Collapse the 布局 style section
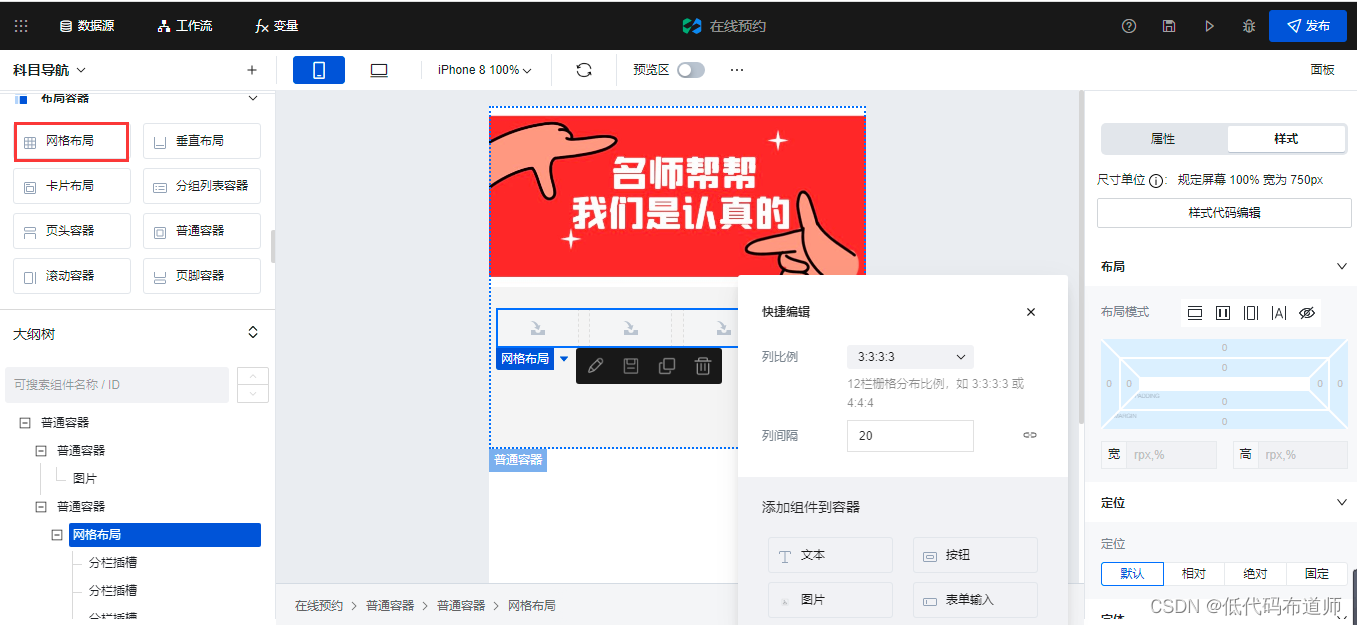Screen dimensions: 1357x625 tap(1342, 266)
